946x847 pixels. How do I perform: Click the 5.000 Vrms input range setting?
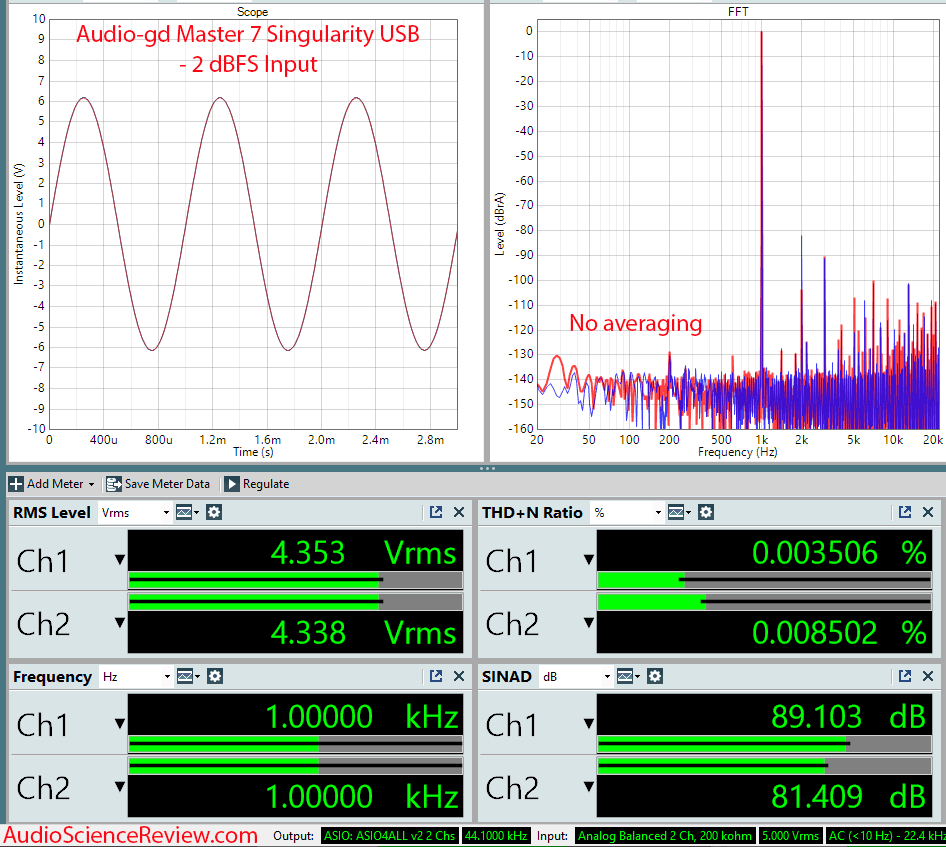point(790,836)
